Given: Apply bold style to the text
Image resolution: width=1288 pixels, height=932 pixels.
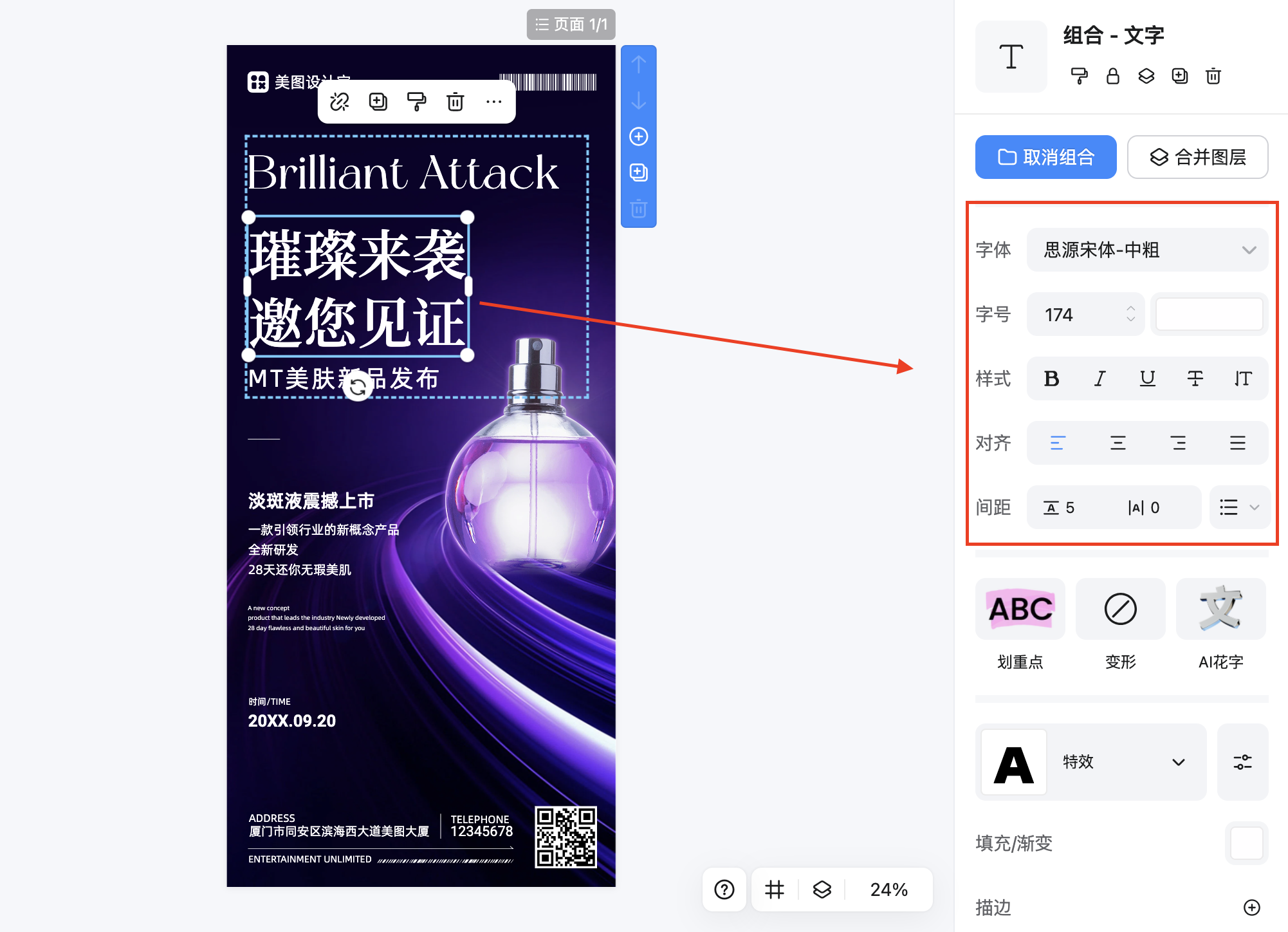Looking at the screenshot, I should tap(1052, 378).
